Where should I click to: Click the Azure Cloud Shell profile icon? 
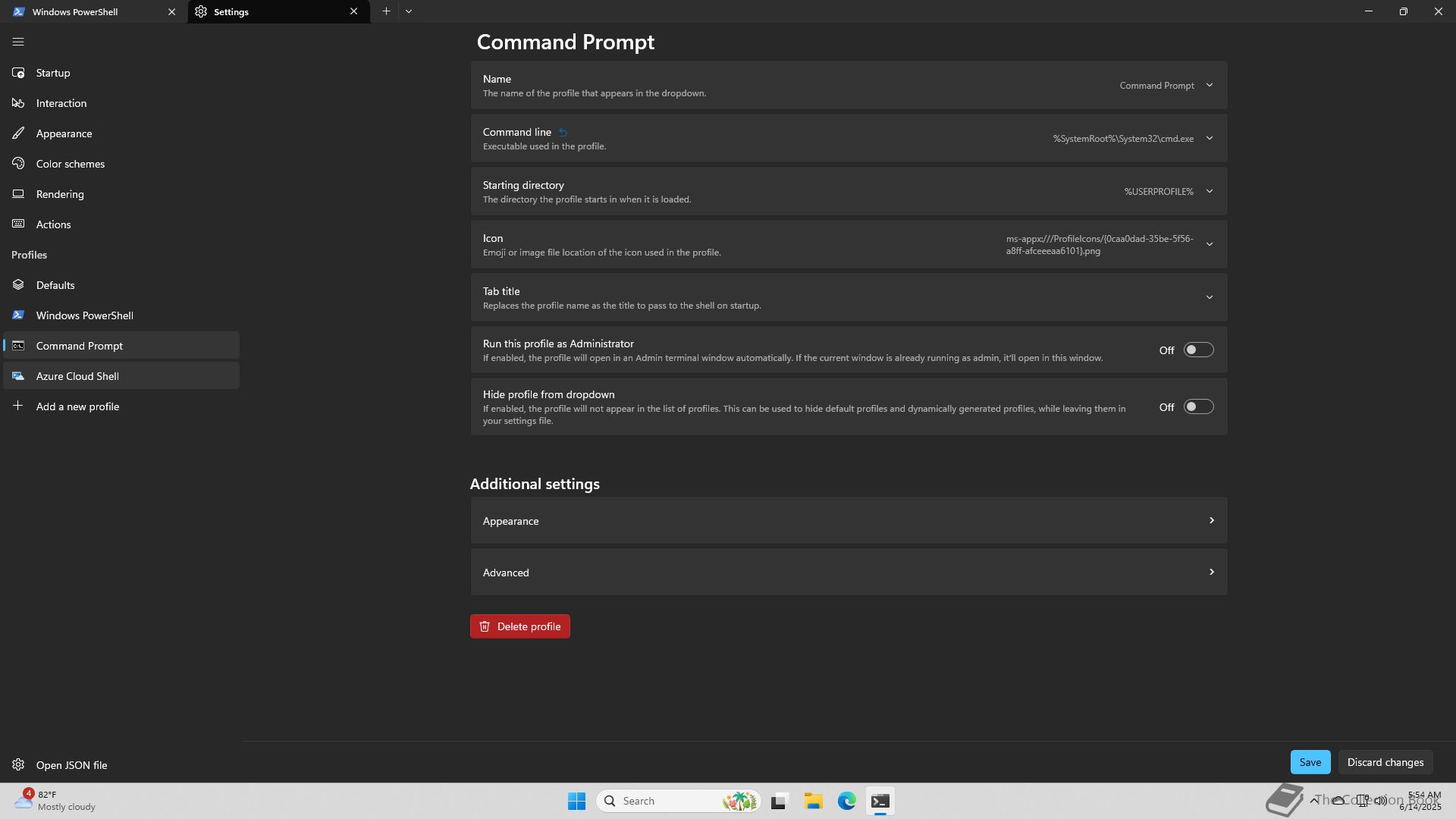[x=18, y=376]
